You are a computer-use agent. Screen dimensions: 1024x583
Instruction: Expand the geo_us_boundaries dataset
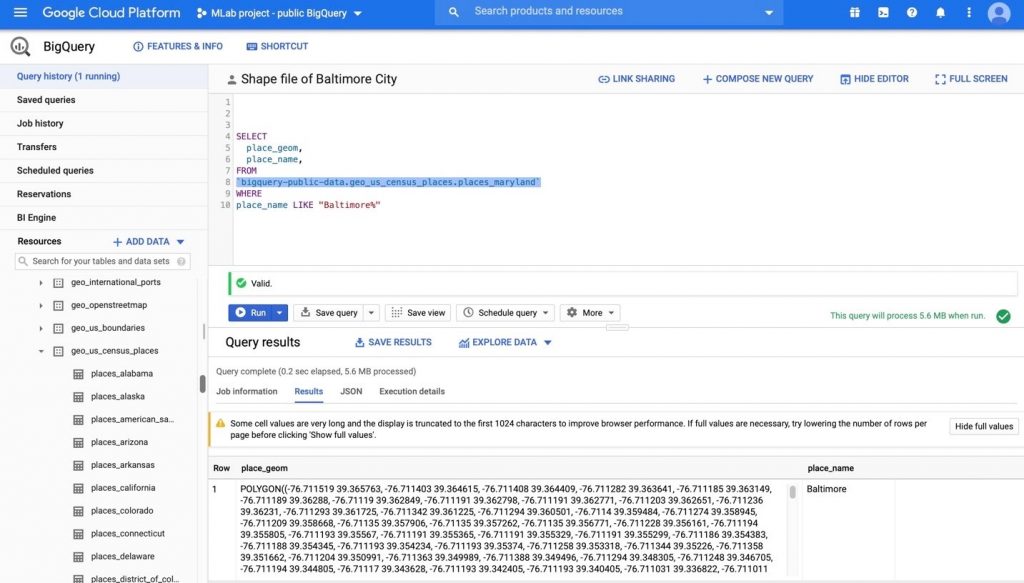(40, 328)
